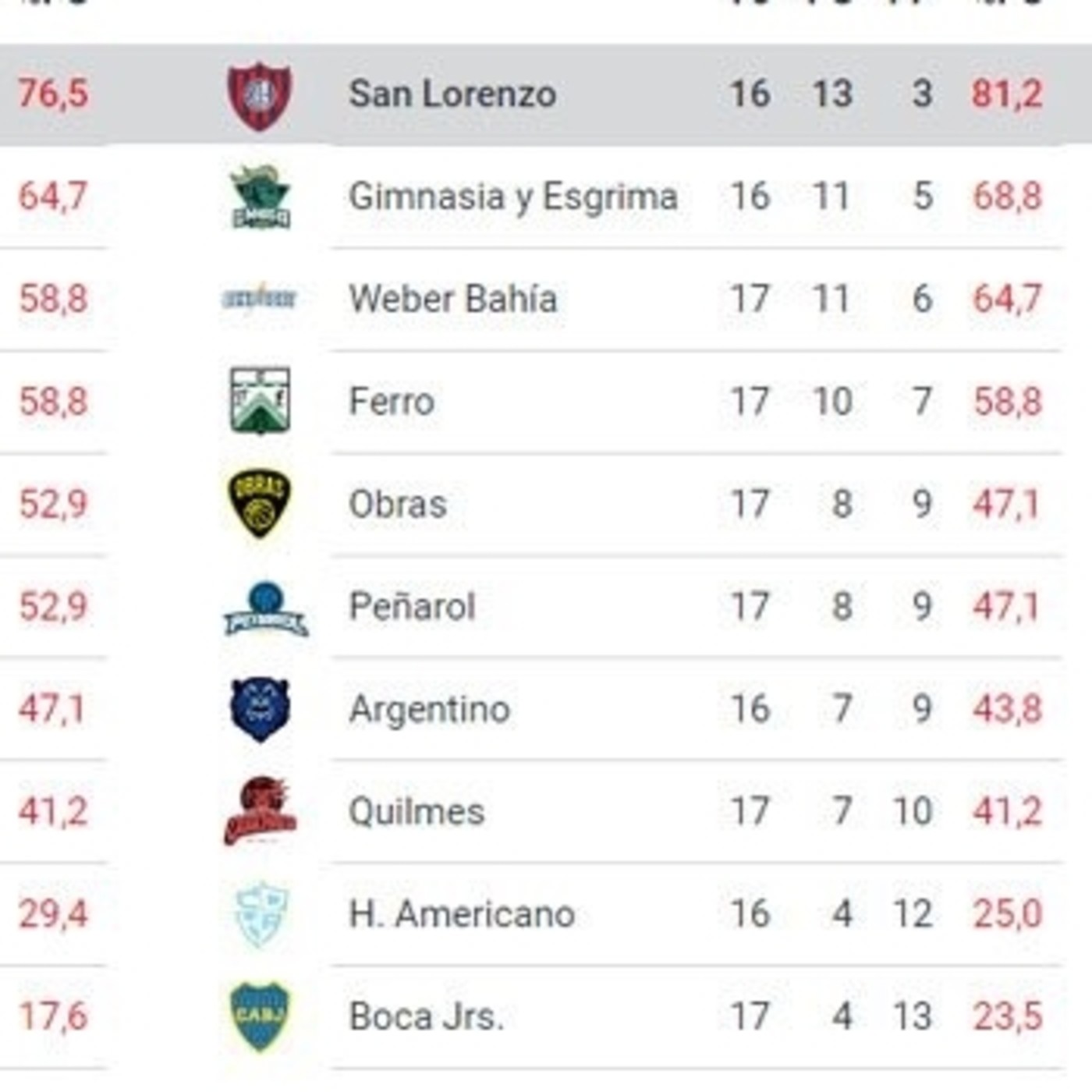This screenshot has height=1092, width=1092.
Task: Click the Ferro green shield crest
Action: 261,401
